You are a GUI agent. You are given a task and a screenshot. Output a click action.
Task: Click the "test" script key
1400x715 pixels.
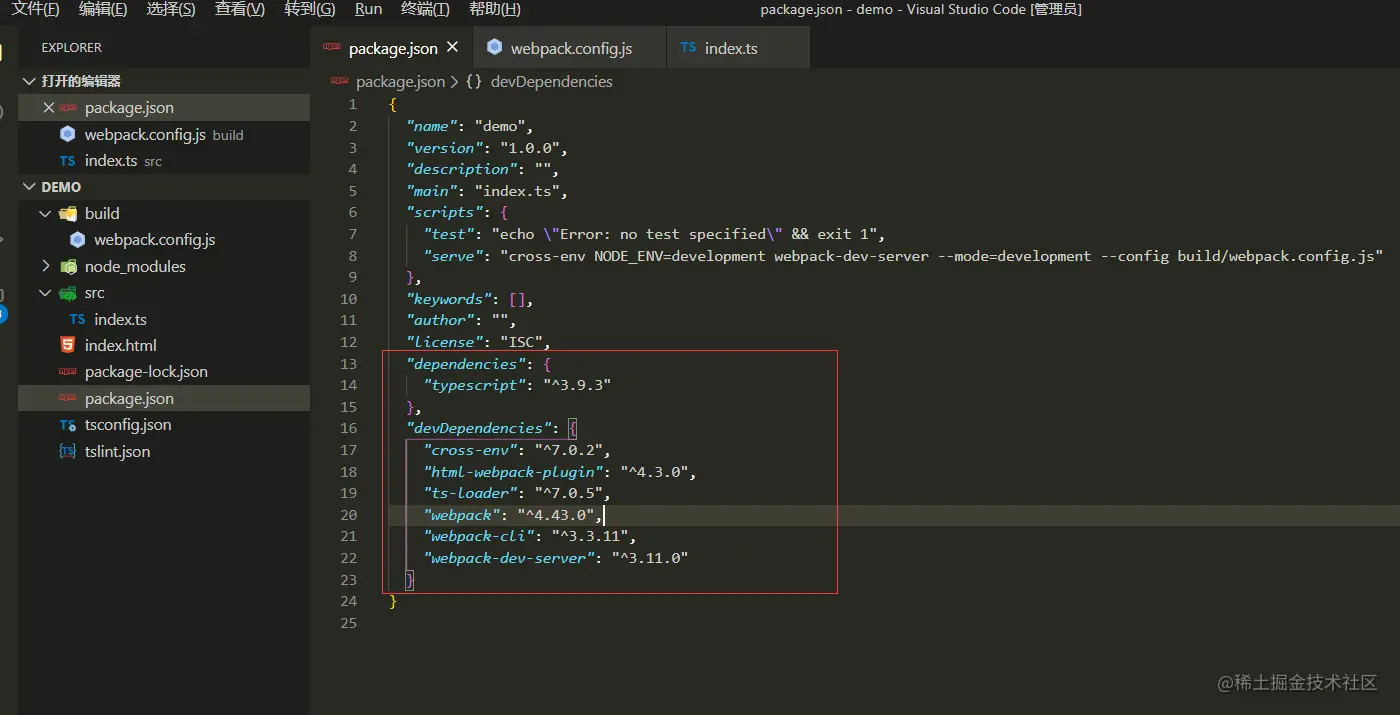[x=449, y=234]
